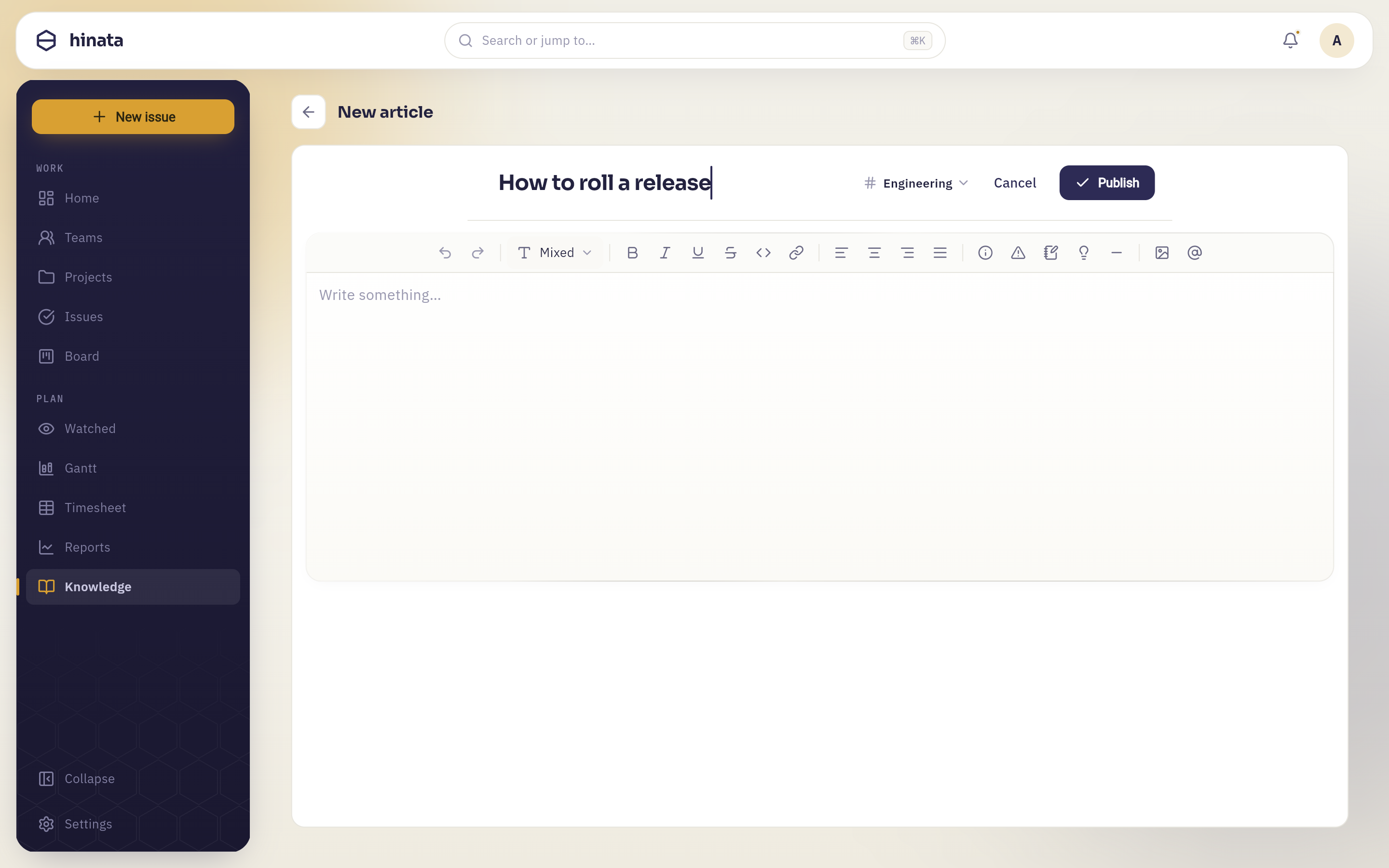This screenshot has width=1389, height=868.
Task: Go back with the arrow button
Action: pyautogui.click(x=309, y=112)
